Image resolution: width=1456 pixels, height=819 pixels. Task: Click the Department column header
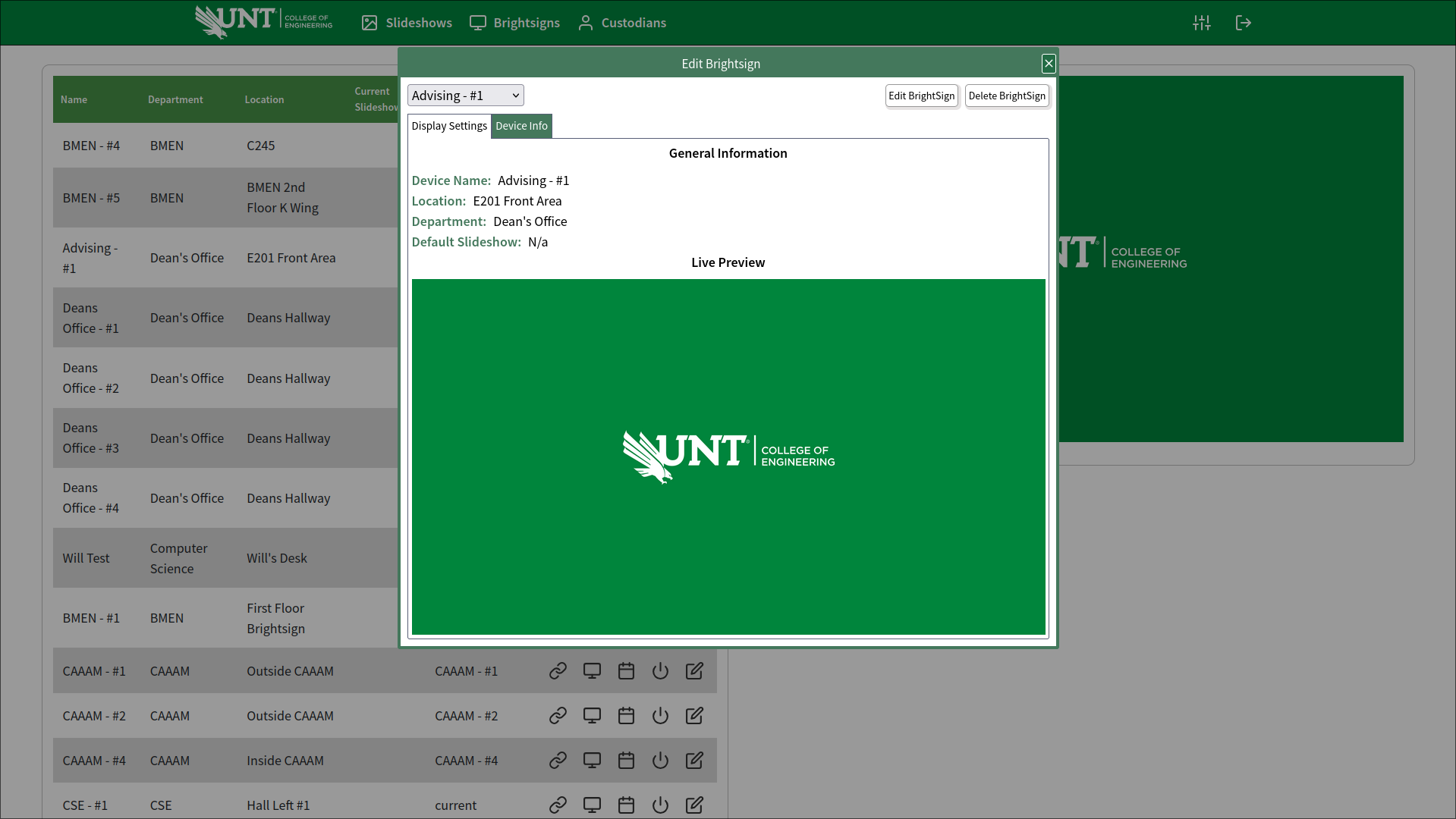click(x=175, y=99)
